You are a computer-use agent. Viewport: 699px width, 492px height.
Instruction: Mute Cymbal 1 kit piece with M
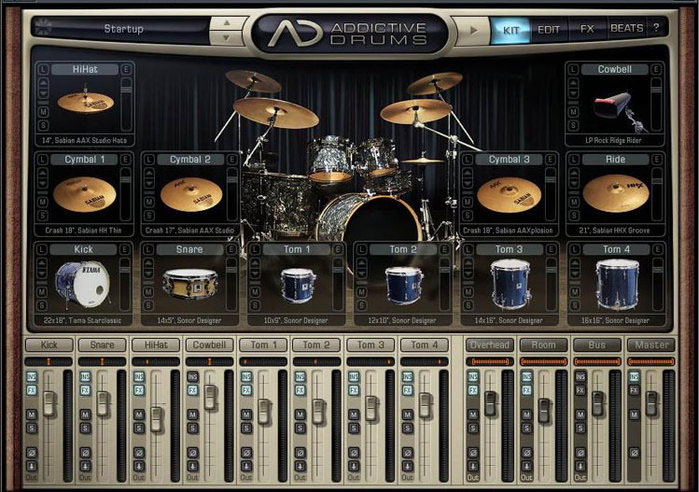(42, 201)
